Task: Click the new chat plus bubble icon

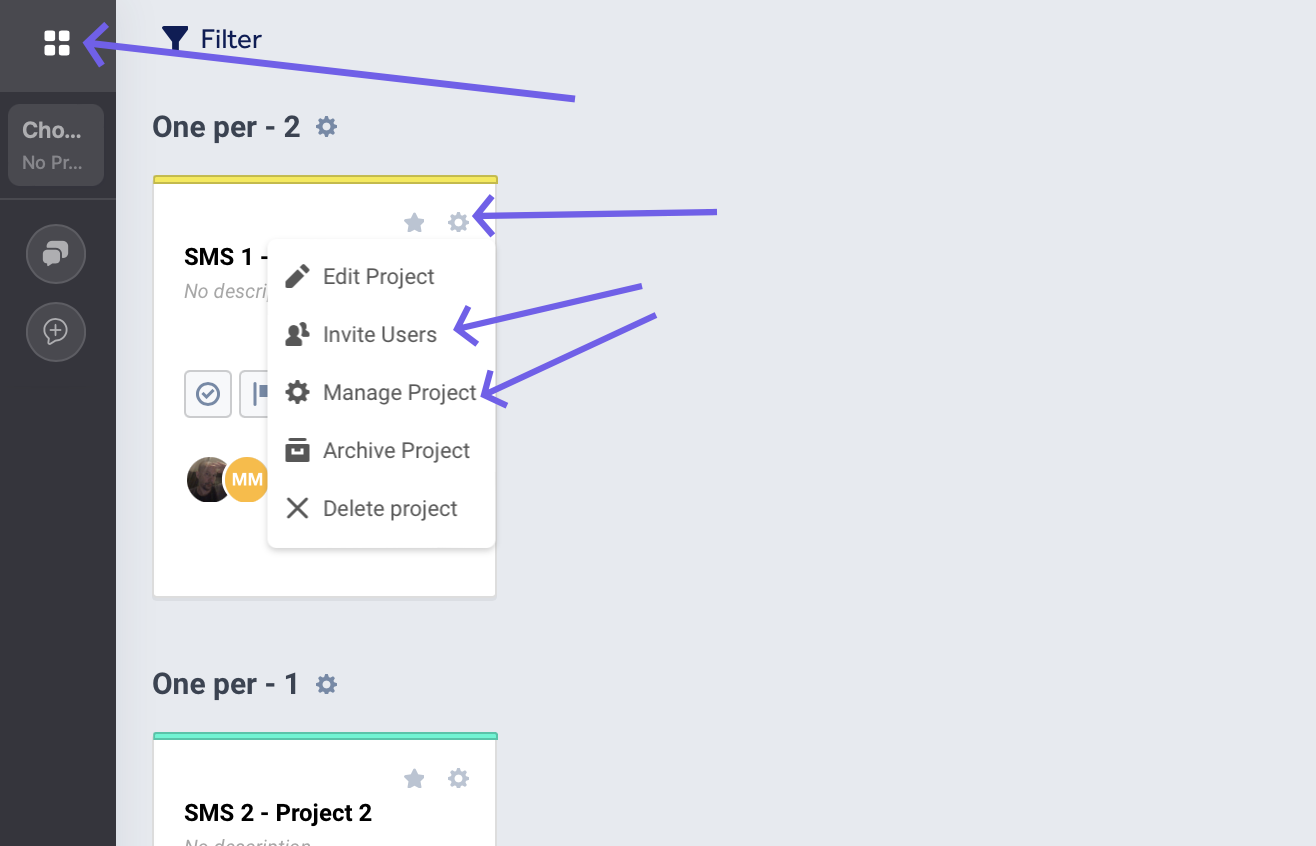Action: [x=56, y=331]
